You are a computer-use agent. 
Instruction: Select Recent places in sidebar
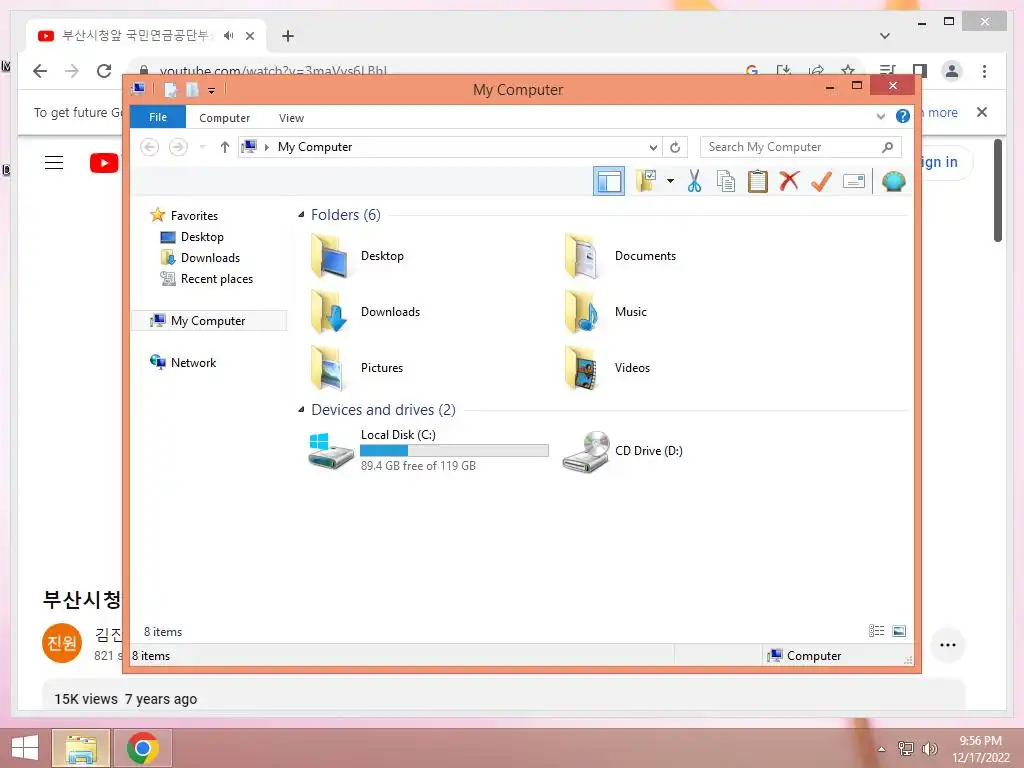point(216,279)
